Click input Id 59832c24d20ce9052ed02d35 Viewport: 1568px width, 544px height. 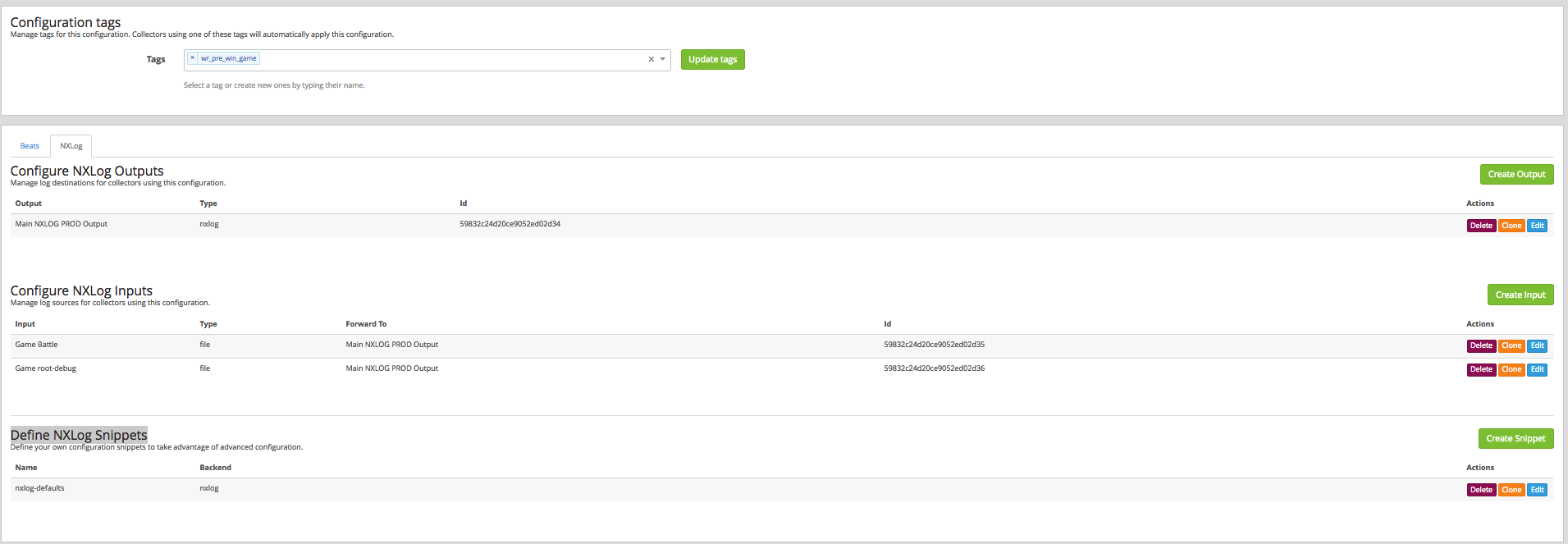934,345
